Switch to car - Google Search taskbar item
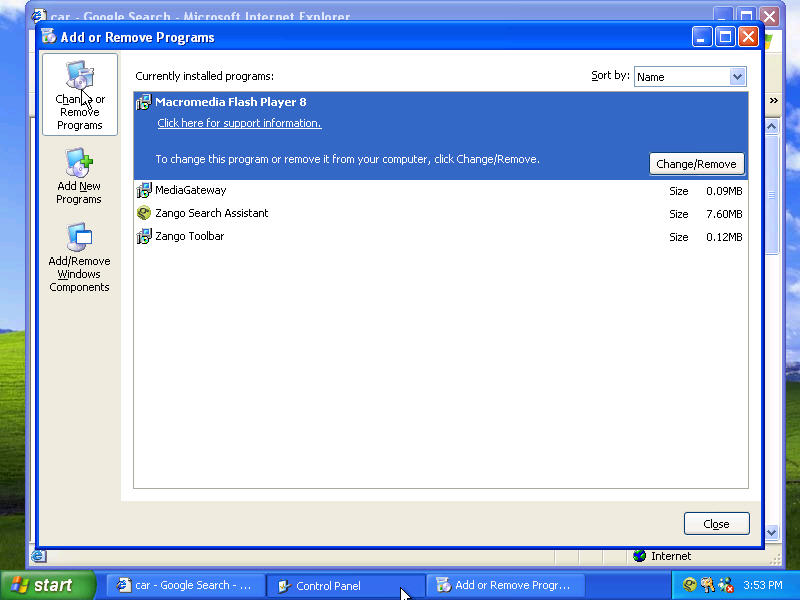This screenshot has height=600, width=800. click(x=186, y=585)
